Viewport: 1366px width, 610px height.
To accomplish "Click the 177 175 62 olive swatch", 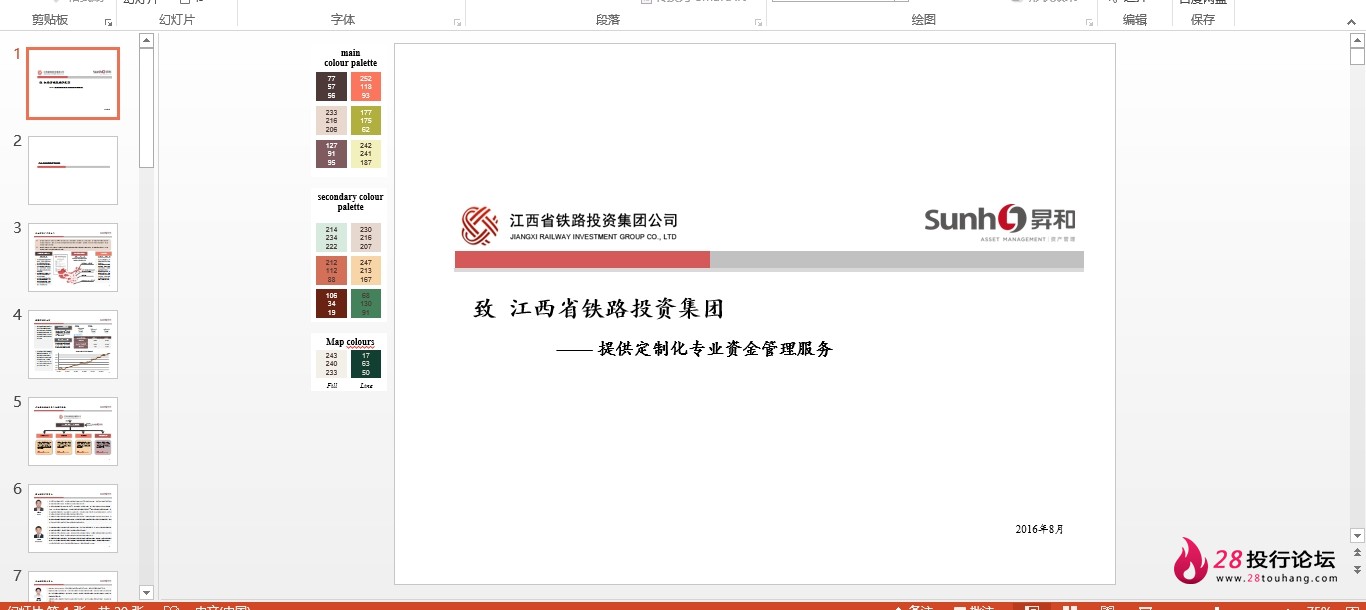I will 366,120.
